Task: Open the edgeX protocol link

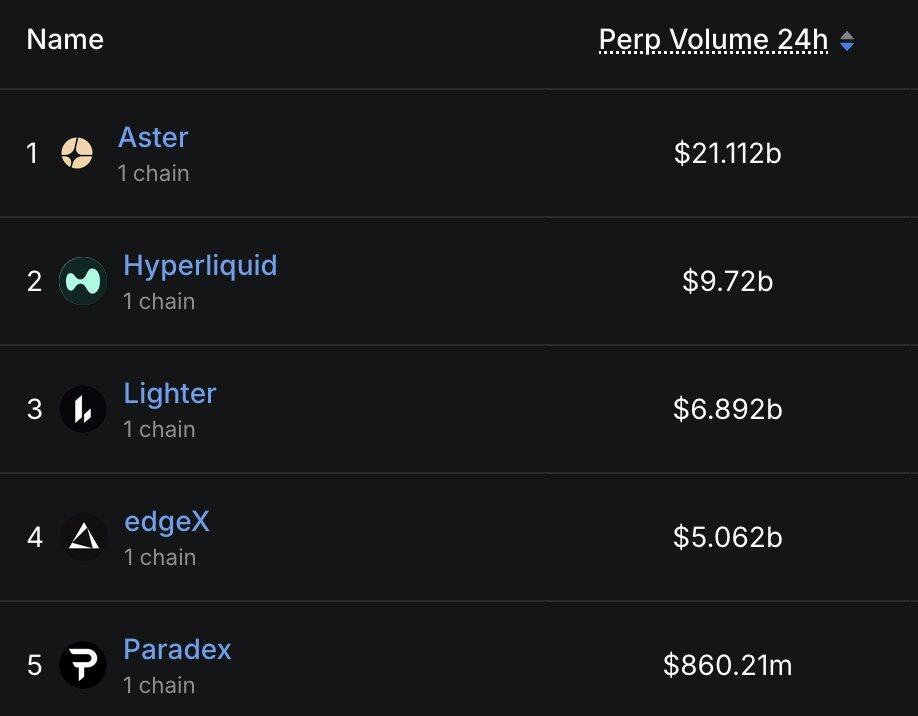Action: coord(167,521)
